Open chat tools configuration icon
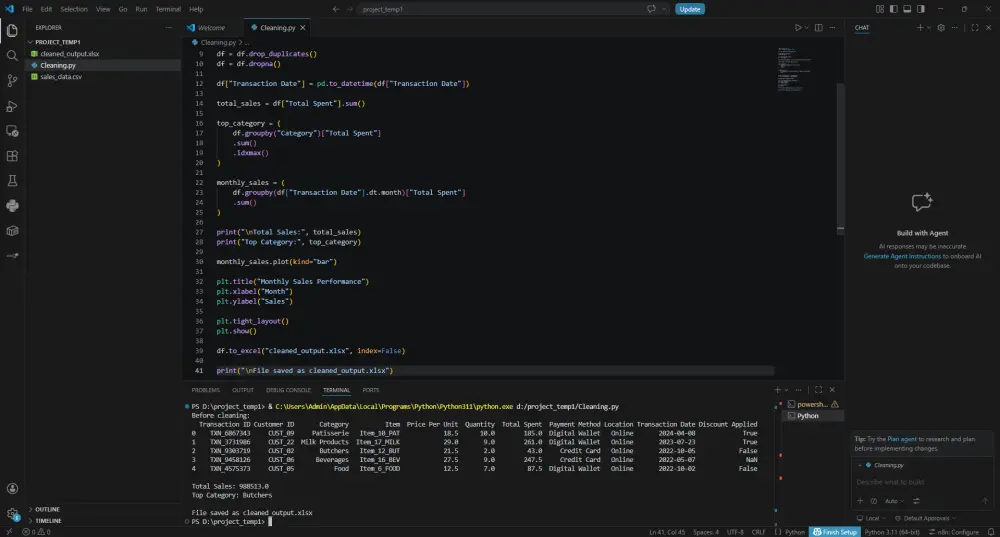The image size is (1000, 537). (916, 501)
